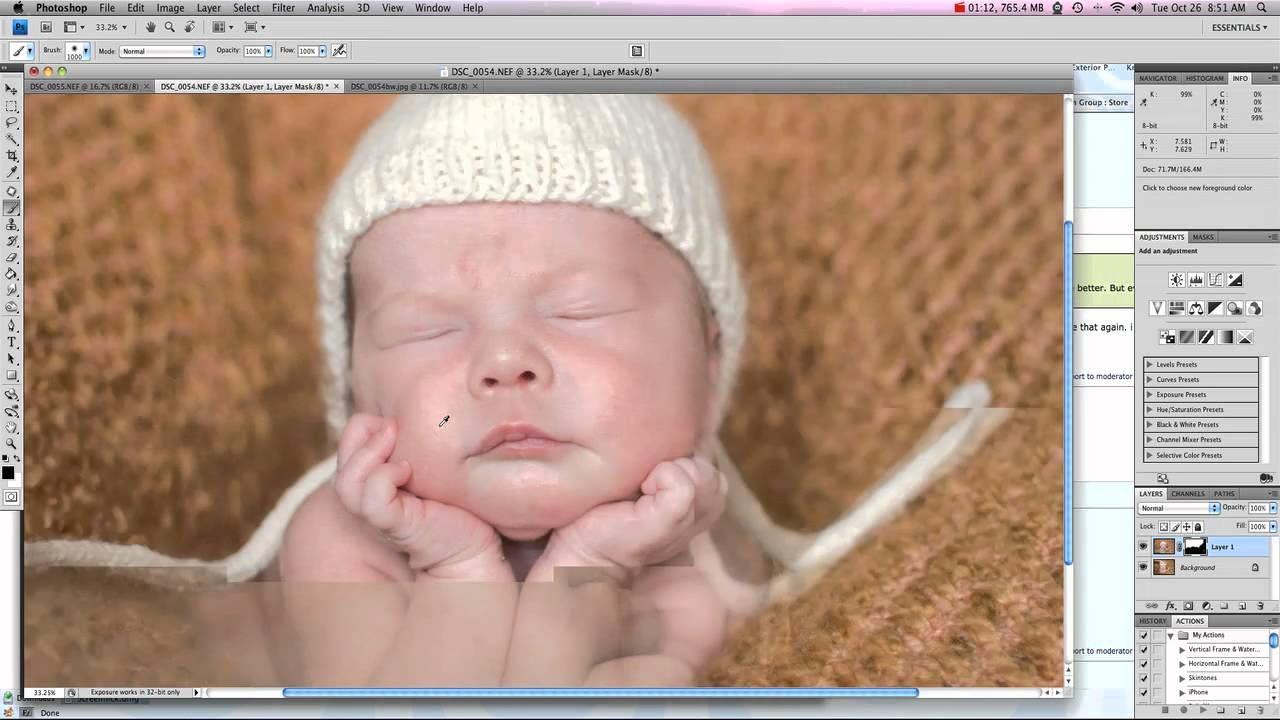Select the Hand tool in toolbox
Viewport: 1280px width, 720px height.
click(x=12, y=428)
